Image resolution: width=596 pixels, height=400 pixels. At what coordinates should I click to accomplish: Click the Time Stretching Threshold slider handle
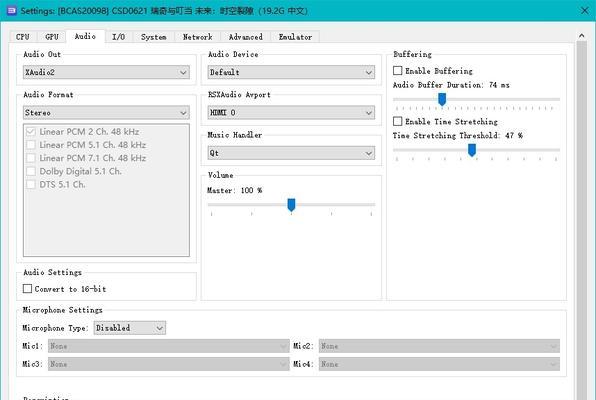(x=472, y=150)
